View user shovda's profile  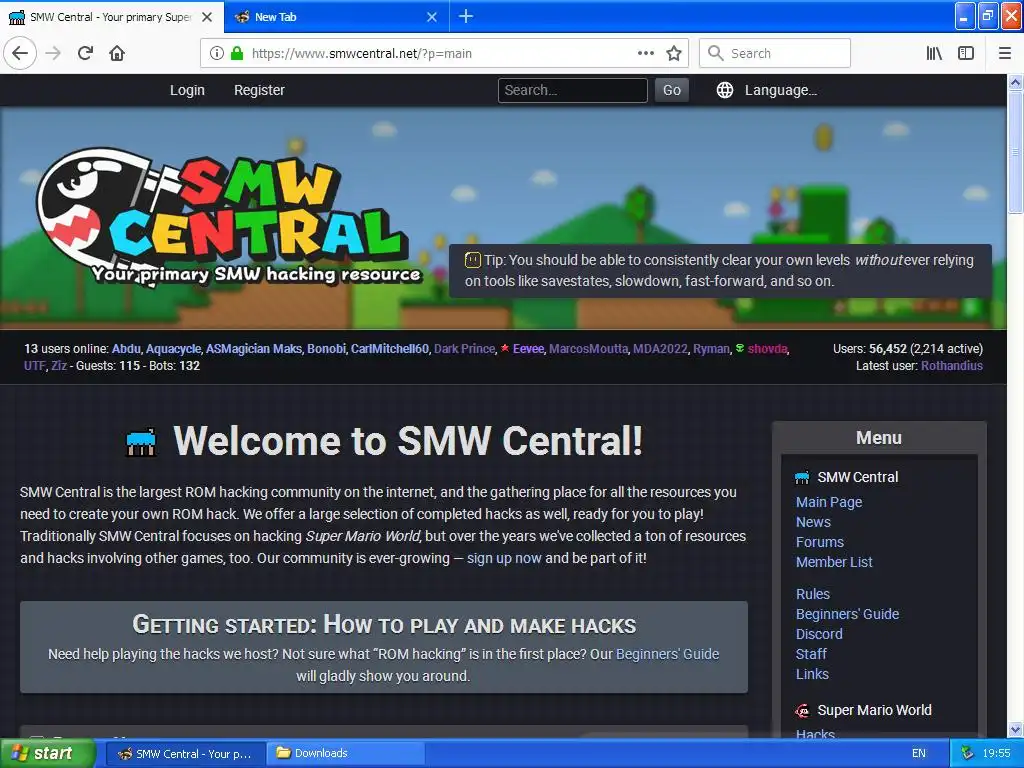[767, 349]
